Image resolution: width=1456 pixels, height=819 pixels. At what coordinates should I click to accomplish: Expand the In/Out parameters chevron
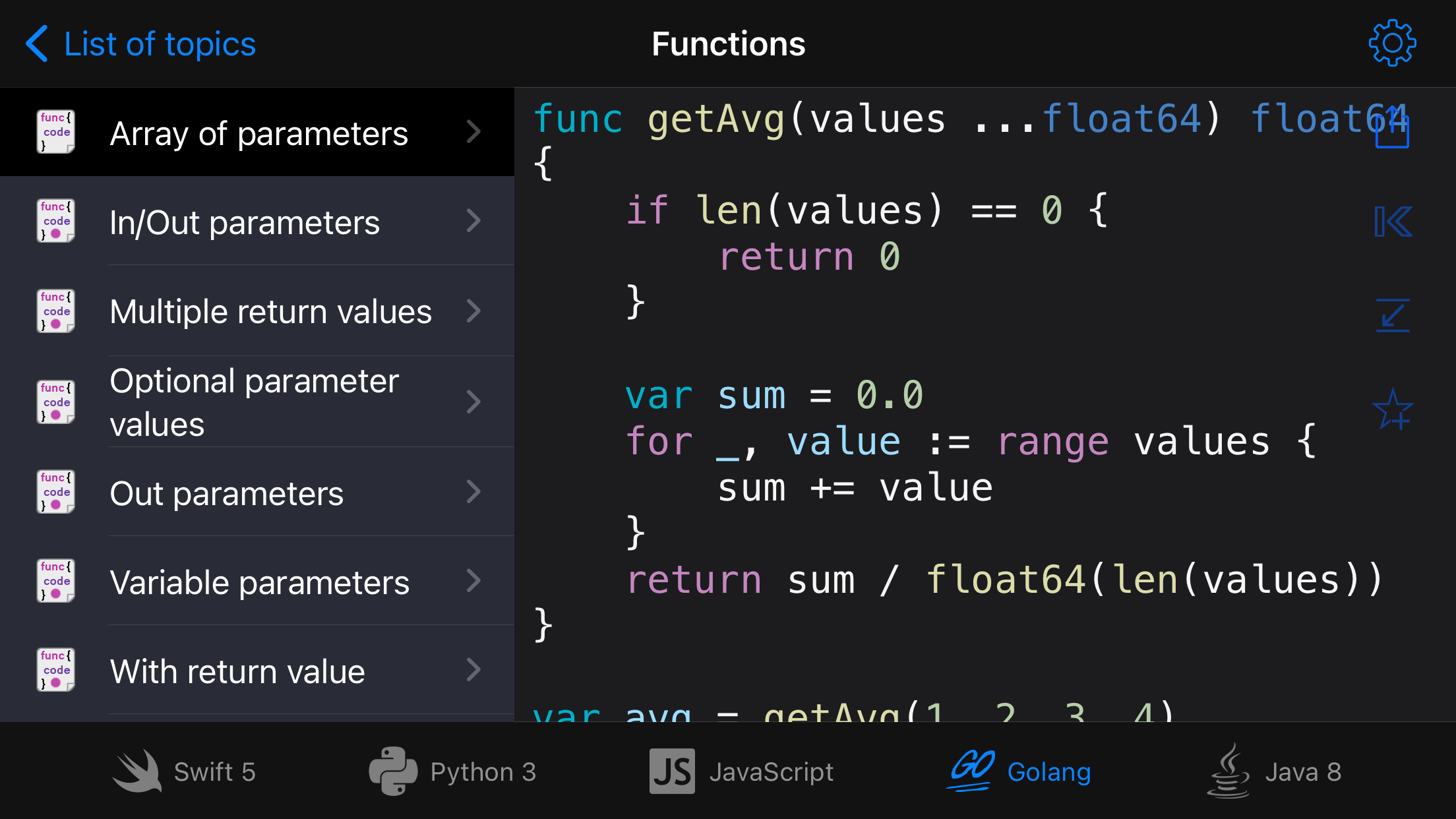click(473, 221)
